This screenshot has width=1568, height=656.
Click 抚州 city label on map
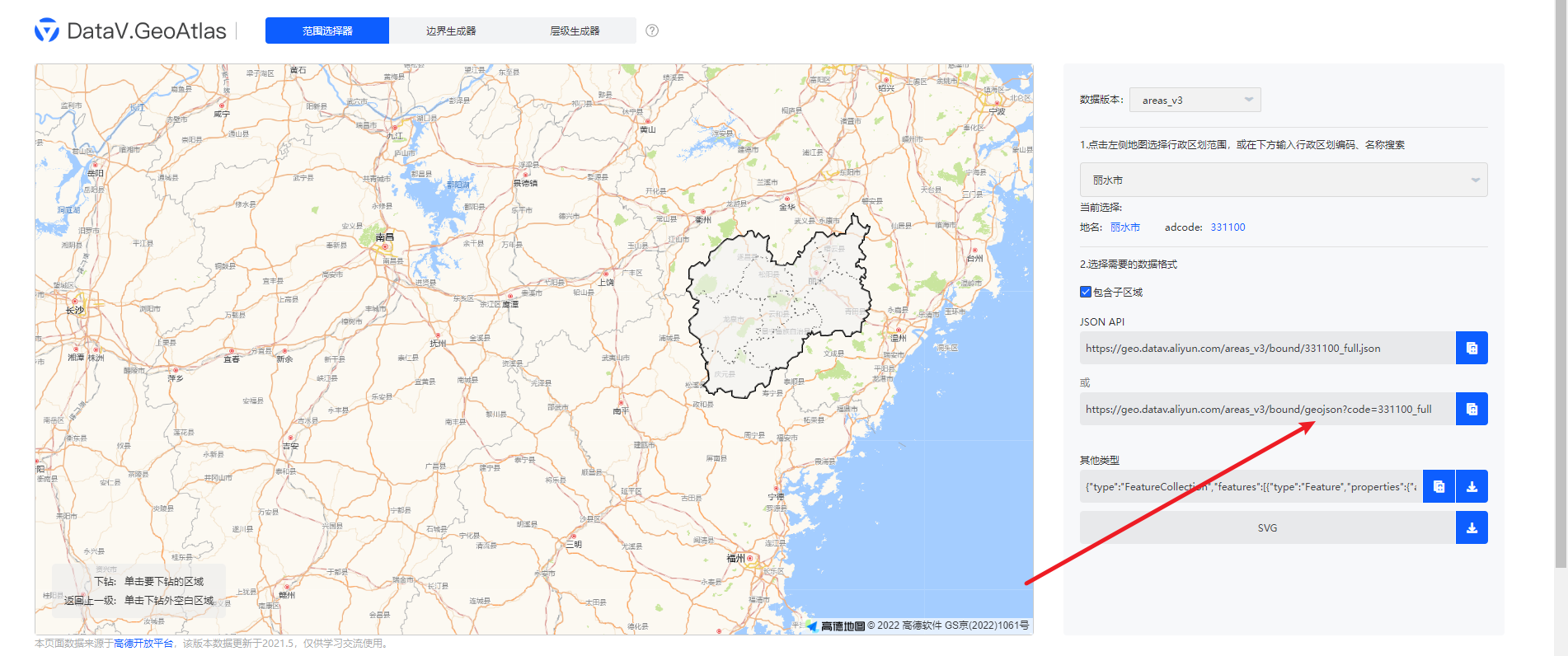[x=438, y=344]
